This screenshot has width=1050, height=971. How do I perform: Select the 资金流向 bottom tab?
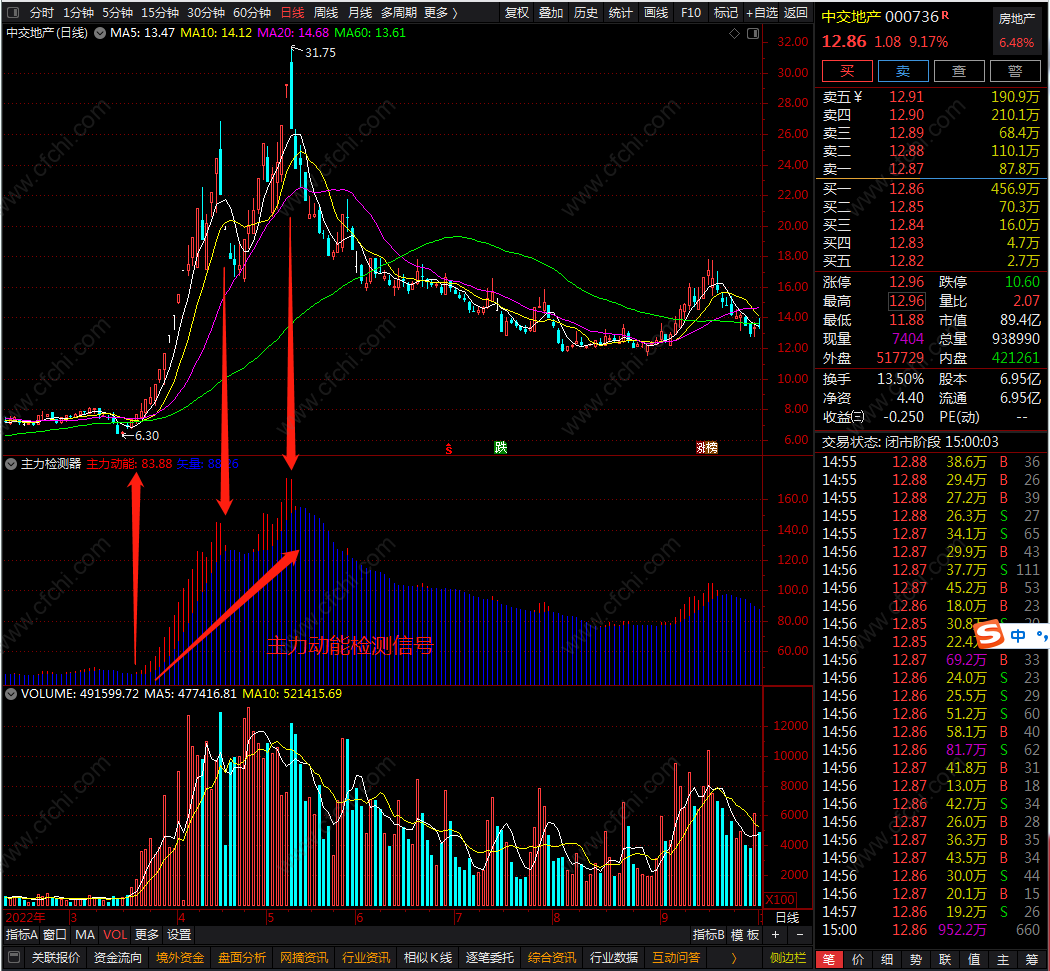[x=118, y=958]
